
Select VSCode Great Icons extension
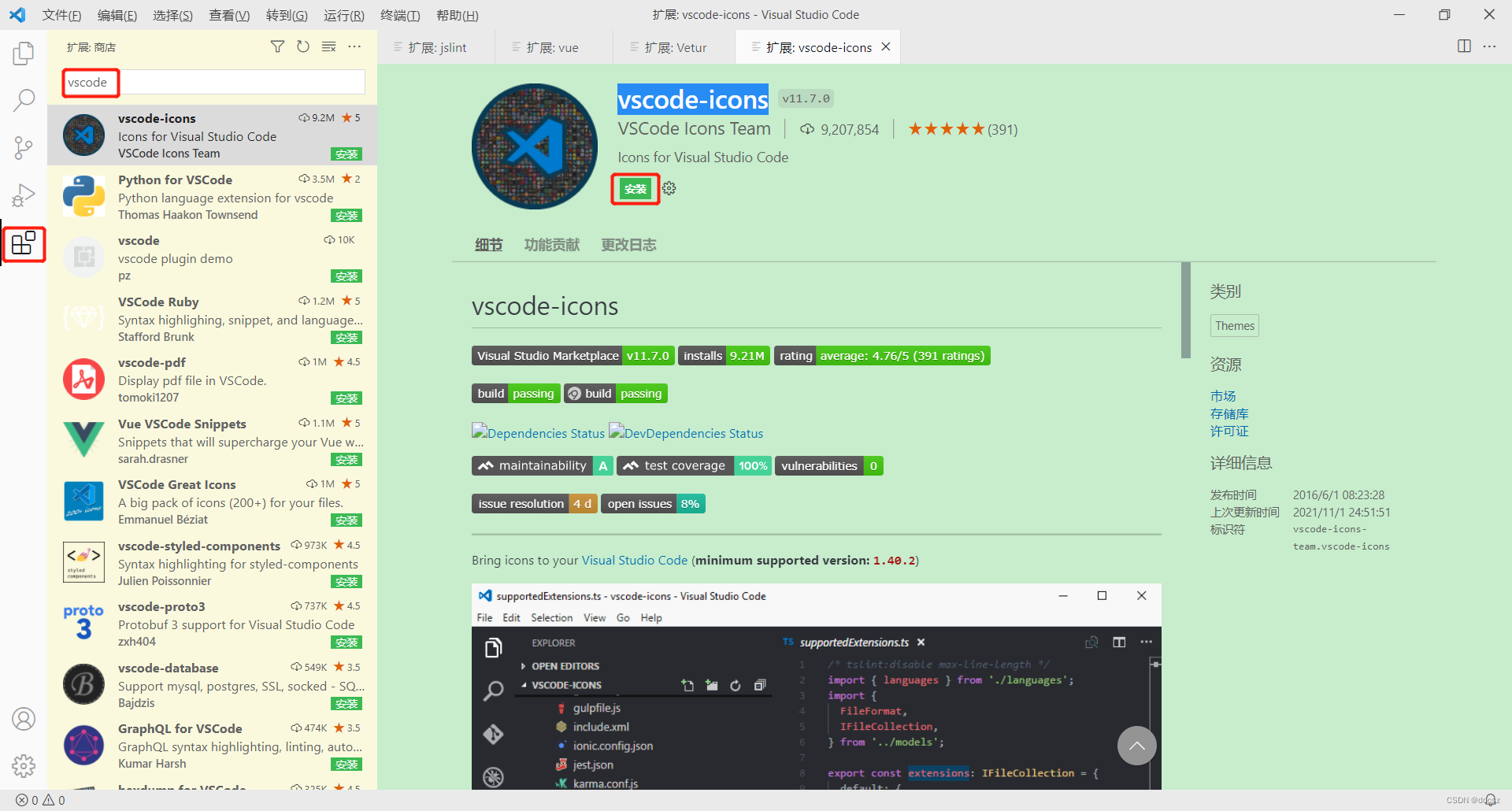coord(212,502)
